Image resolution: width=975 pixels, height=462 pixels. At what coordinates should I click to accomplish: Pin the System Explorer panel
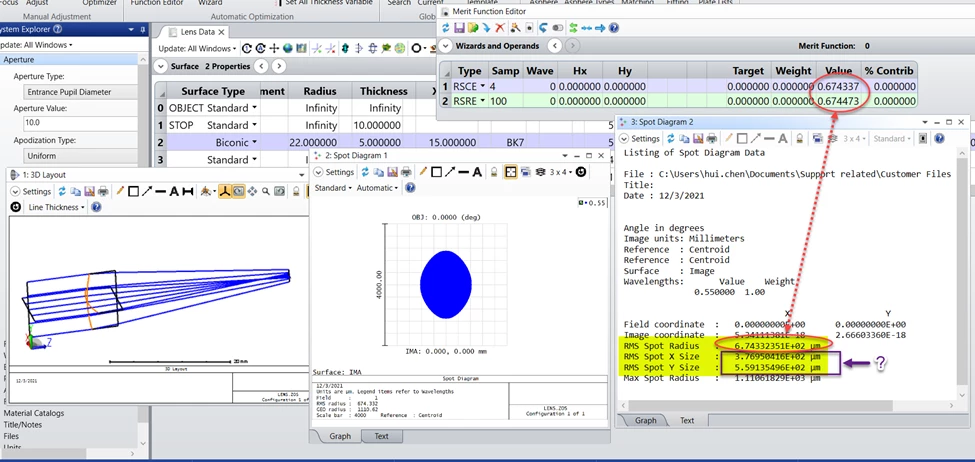[x=143, y=29]
